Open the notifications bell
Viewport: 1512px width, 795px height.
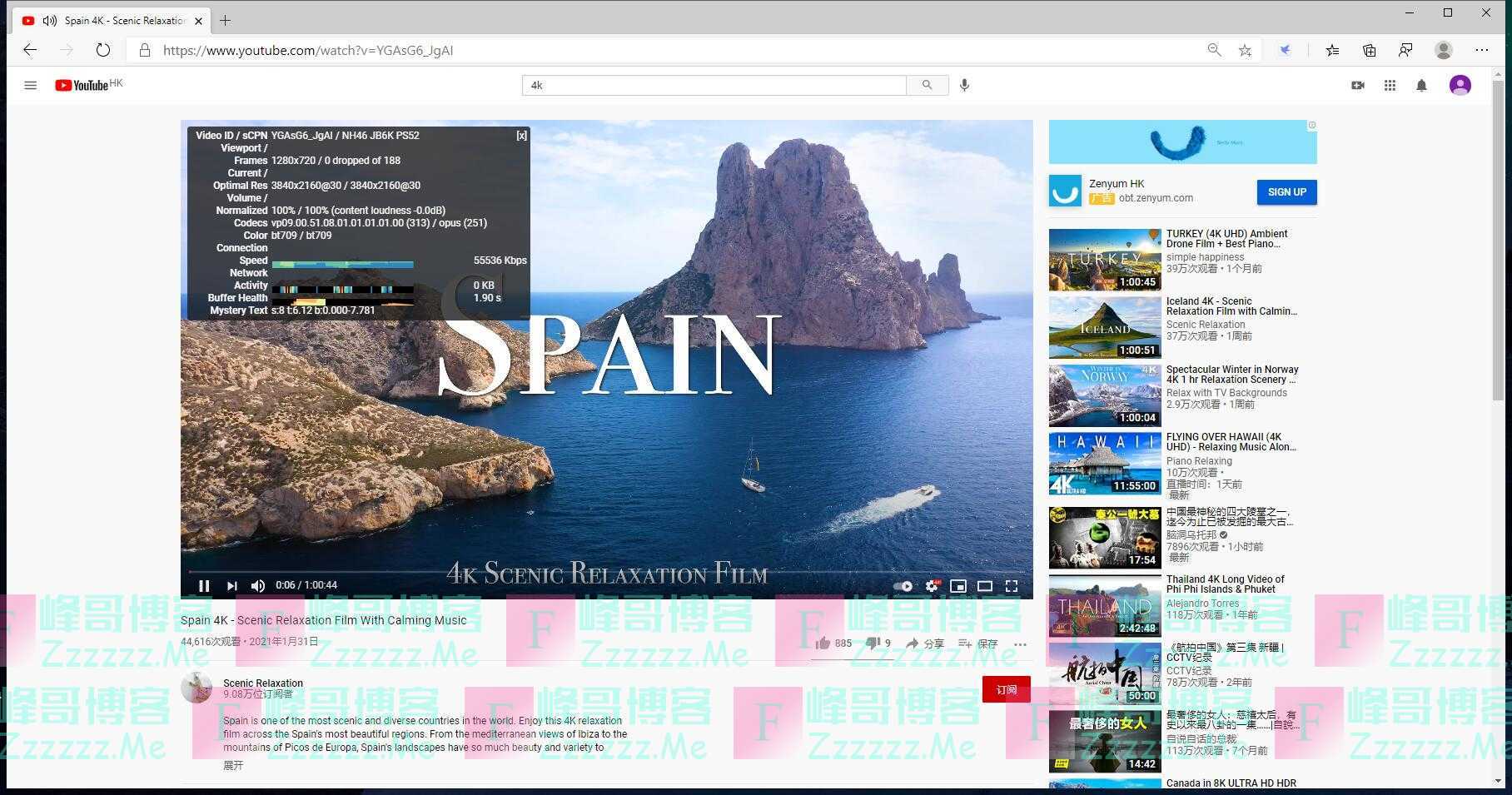click(1421, 85)
